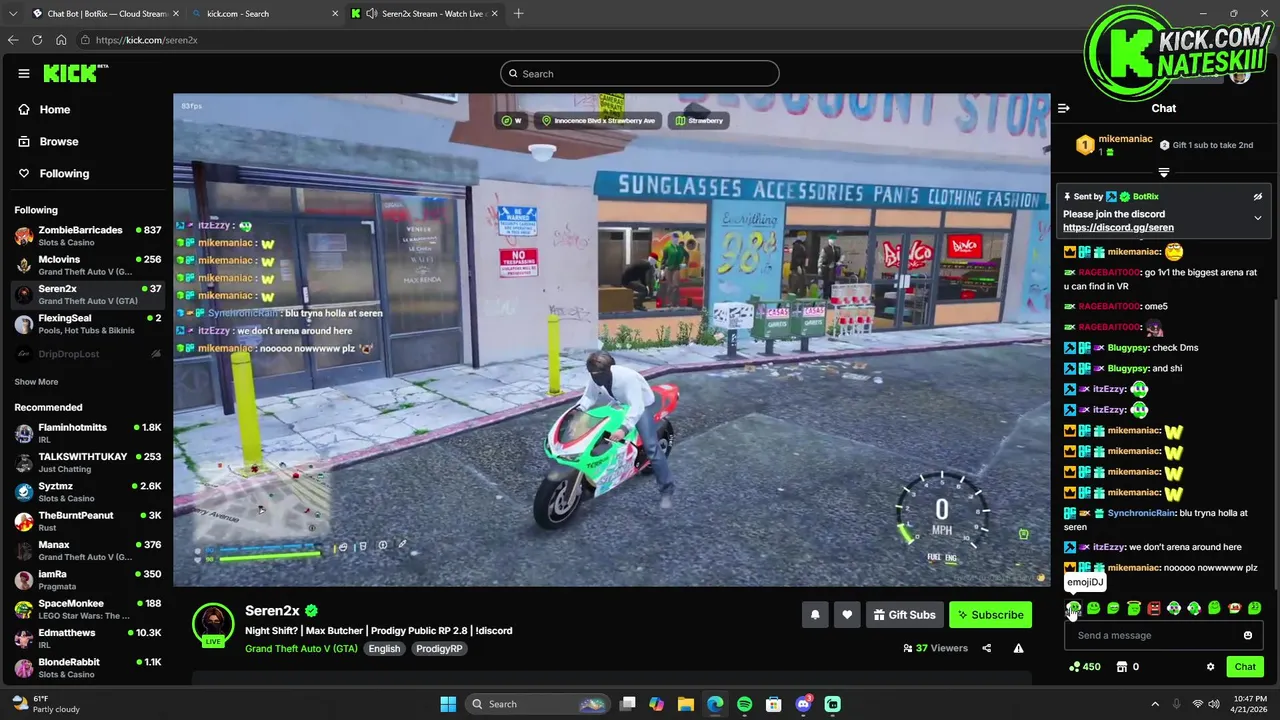Insert the emote wearing a halo
Image resolution: width=1280 pixels, height=720 pixels.
(x=1134, y=608)
